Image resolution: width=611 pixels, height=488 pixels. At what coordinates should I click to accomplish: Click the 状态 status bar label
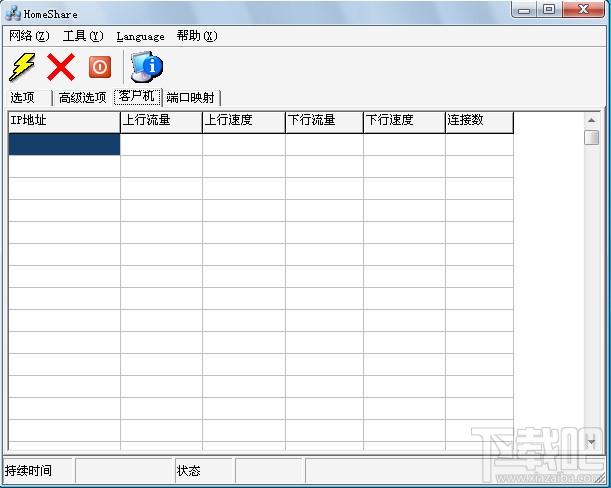tap(189, 470)
